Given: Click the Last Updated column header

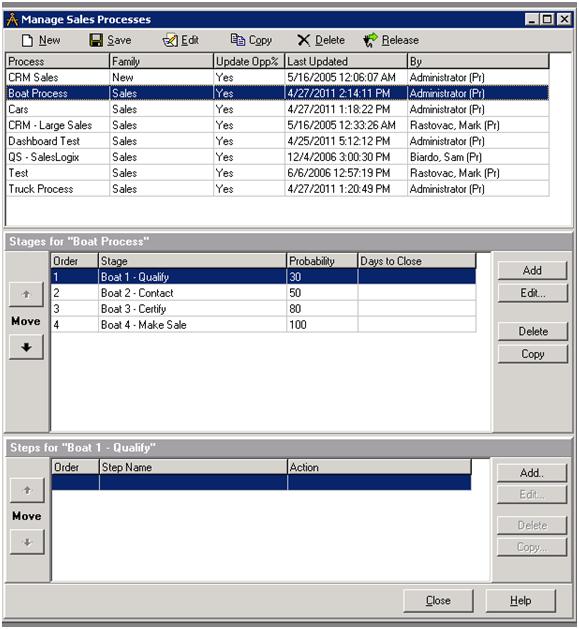Looking at the screenshot, I should [x=346, y=61].
